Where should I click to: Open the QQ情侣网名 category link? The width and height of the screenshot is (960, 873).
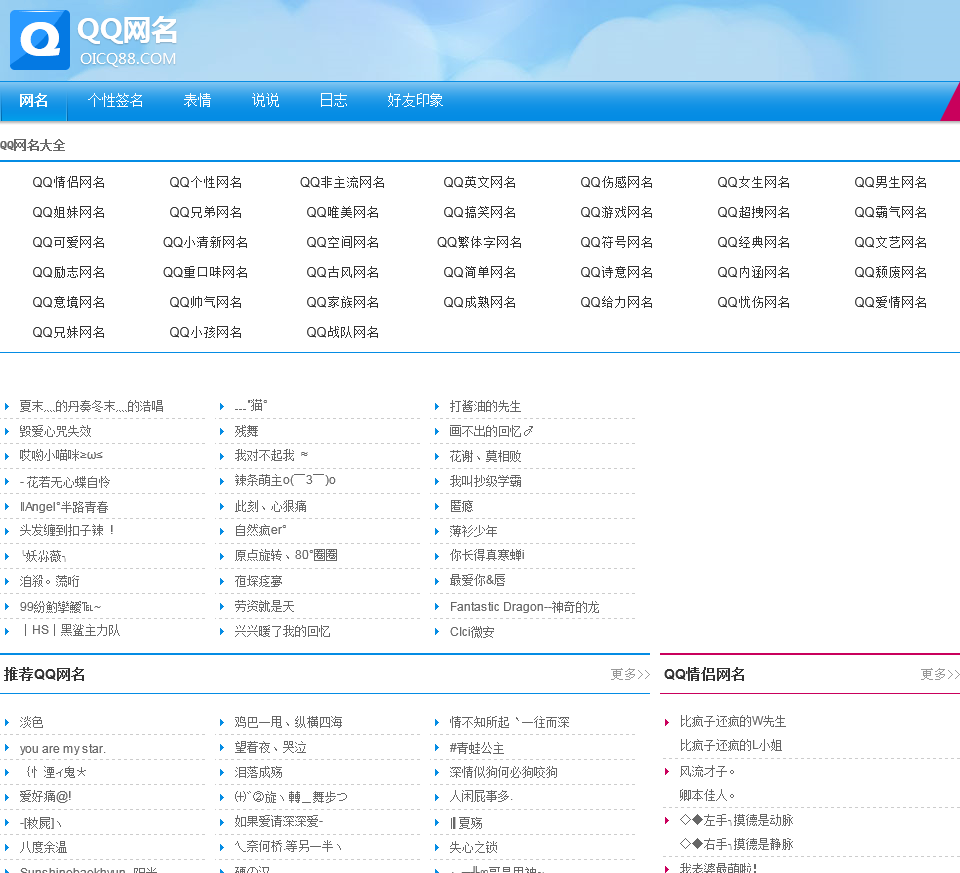point(69,182)
